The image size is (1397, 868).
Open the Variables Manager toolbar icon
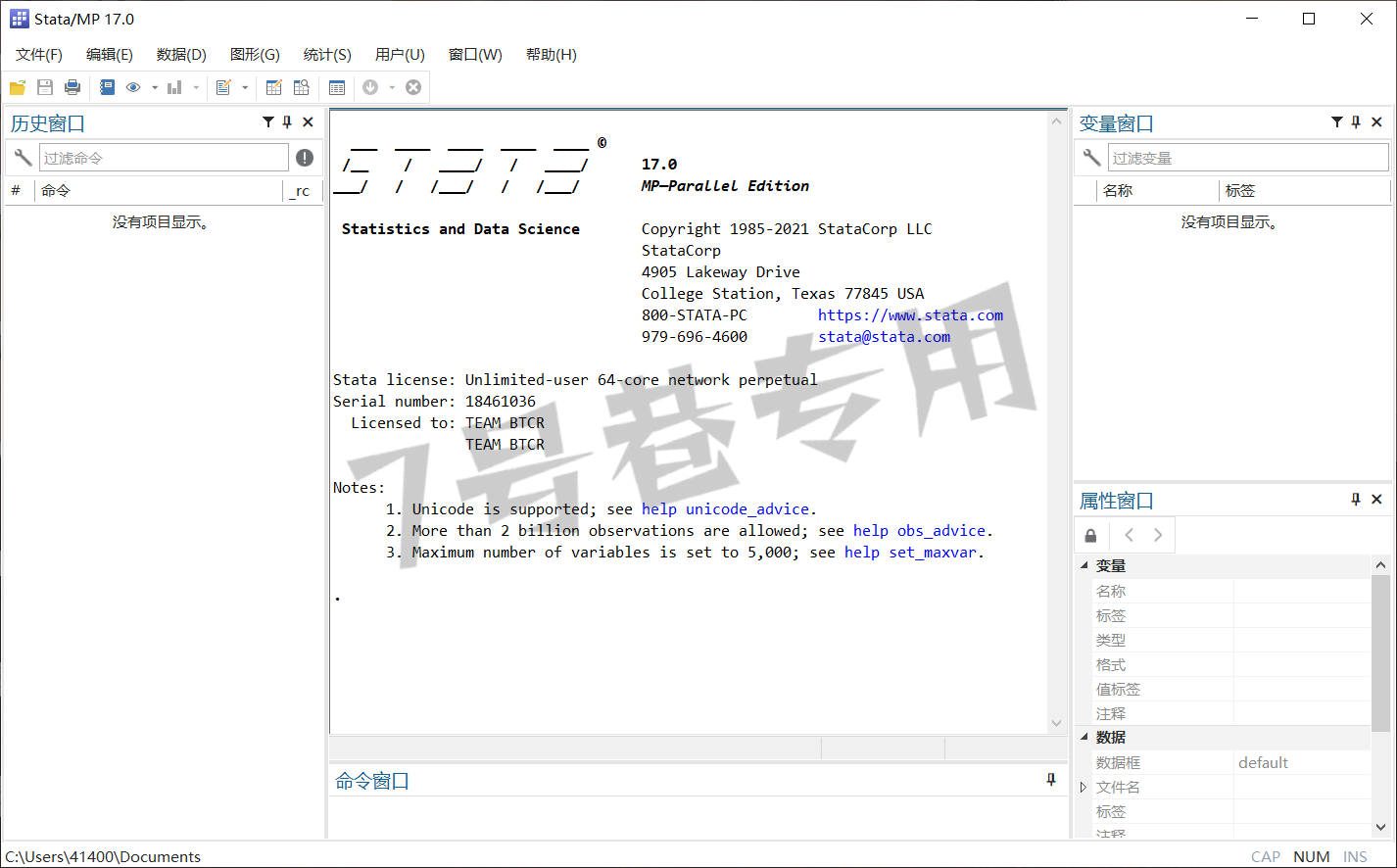(337, 87)
